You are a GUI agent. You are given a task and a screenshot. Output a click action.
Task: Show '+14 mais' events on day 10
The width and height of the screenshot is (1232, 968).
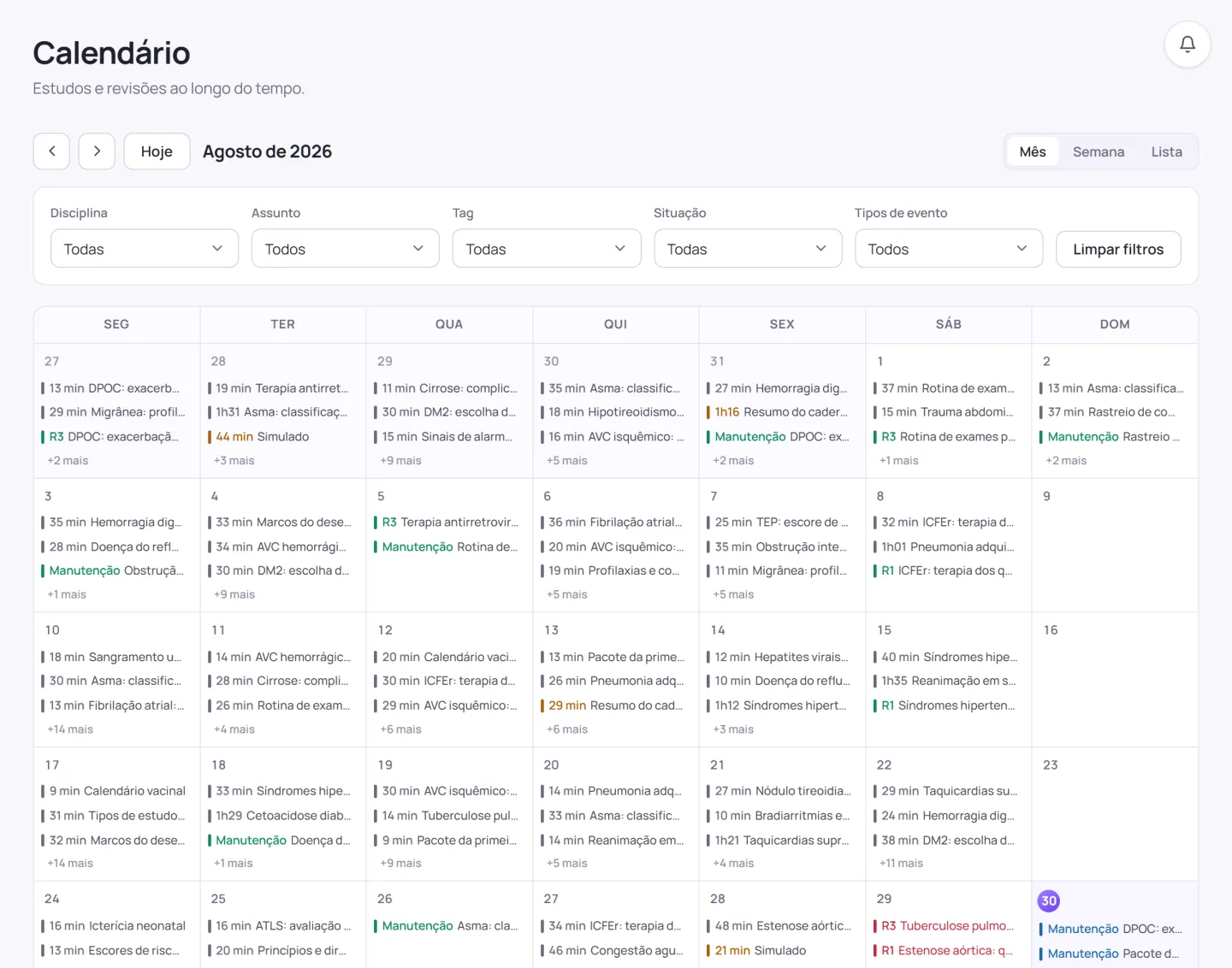point(70,729)
